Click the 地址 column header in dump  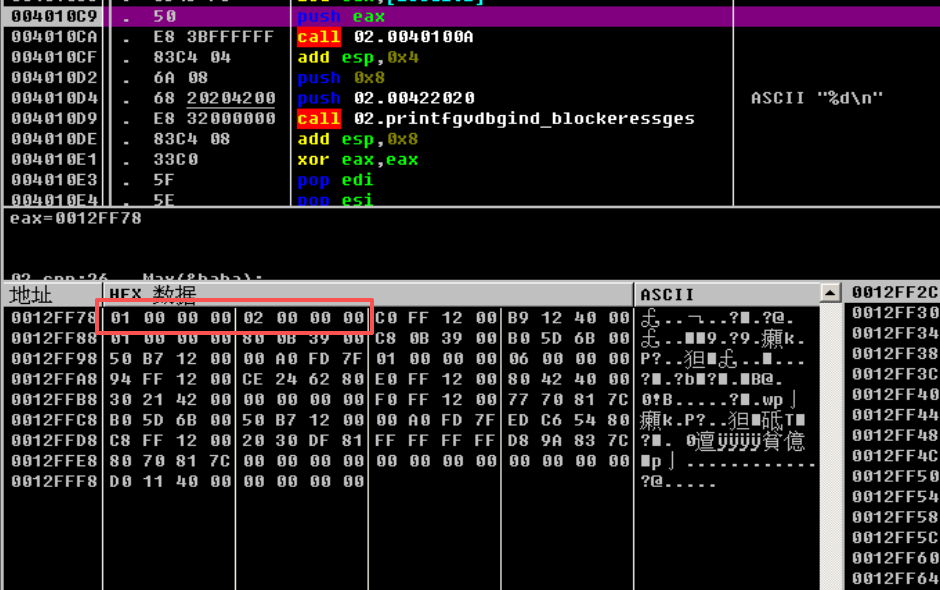tap(53, 294)
